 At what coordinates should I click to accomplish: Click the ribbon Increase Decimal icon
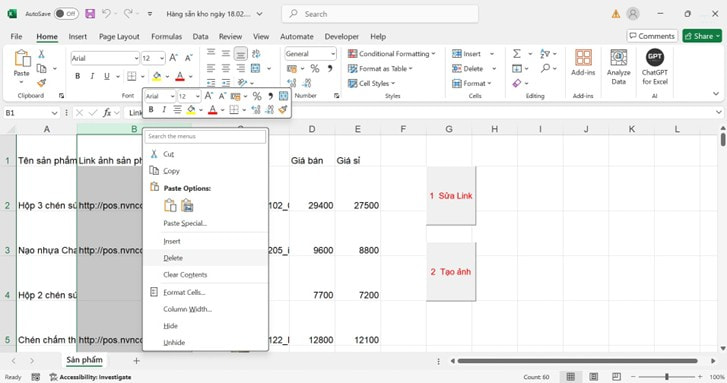(x=292, y=83)
